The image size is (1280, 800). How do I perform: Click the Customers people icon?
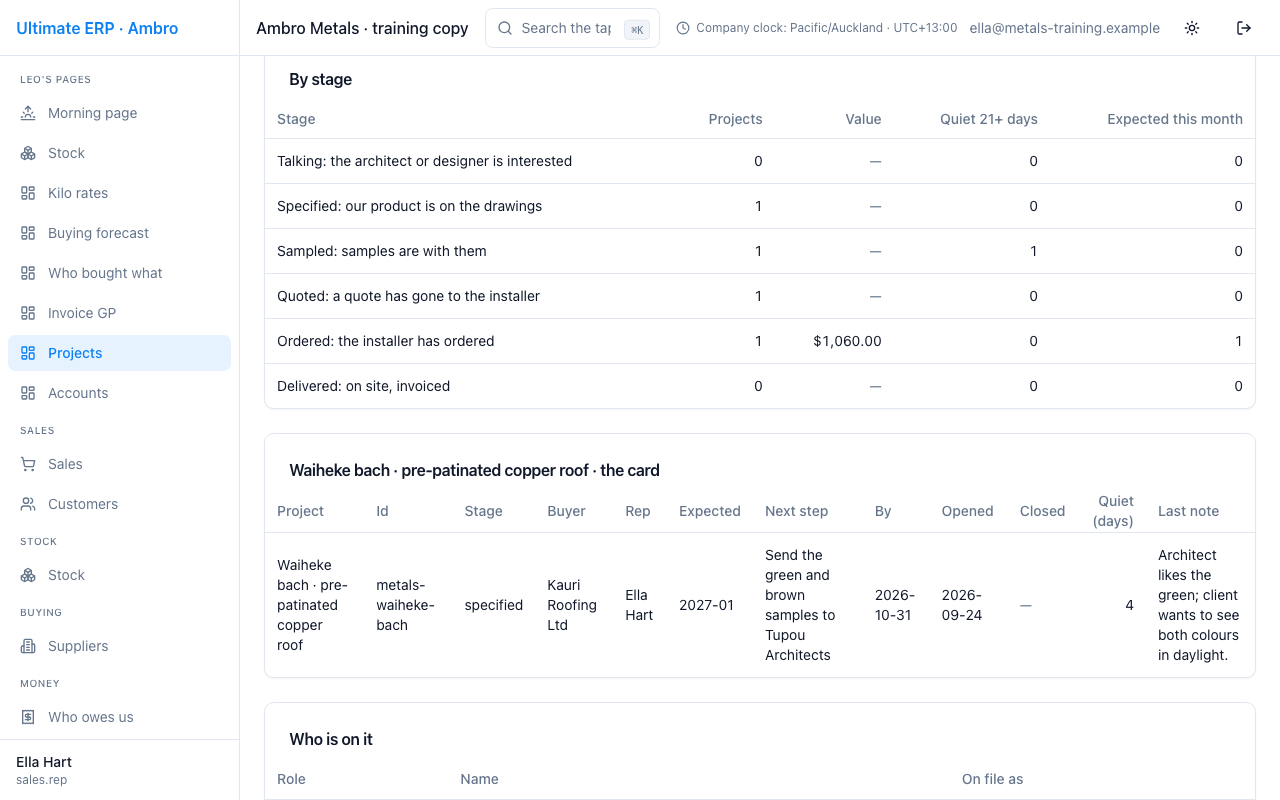28,504
